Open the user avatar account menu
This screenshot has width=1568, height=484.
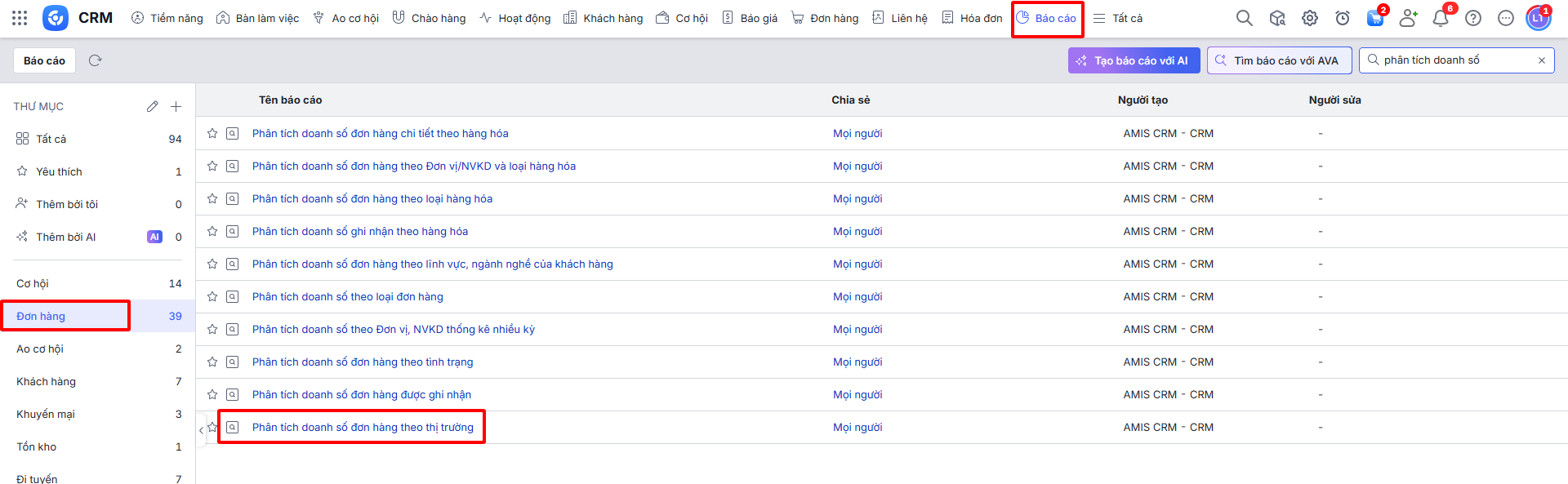coord(1538,18)
